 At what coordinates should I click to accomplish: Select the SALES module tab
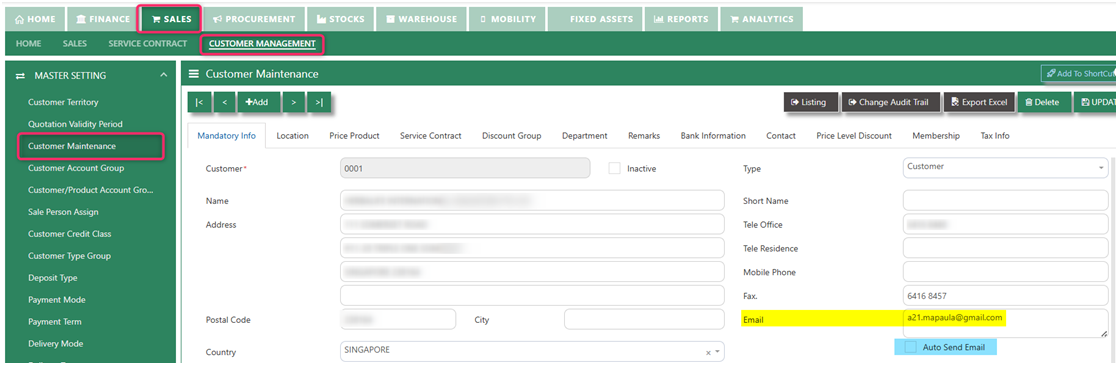171,19
